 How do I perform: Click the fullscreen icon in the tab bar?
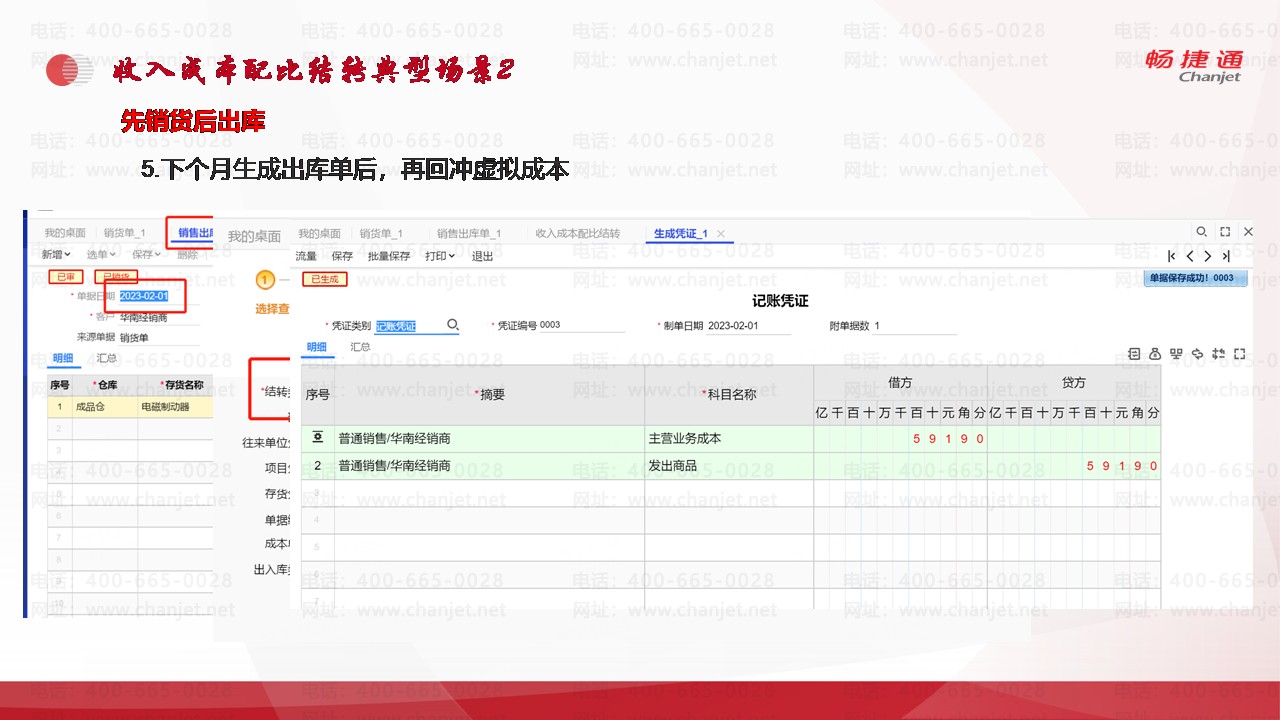(x=1225, y=232)
